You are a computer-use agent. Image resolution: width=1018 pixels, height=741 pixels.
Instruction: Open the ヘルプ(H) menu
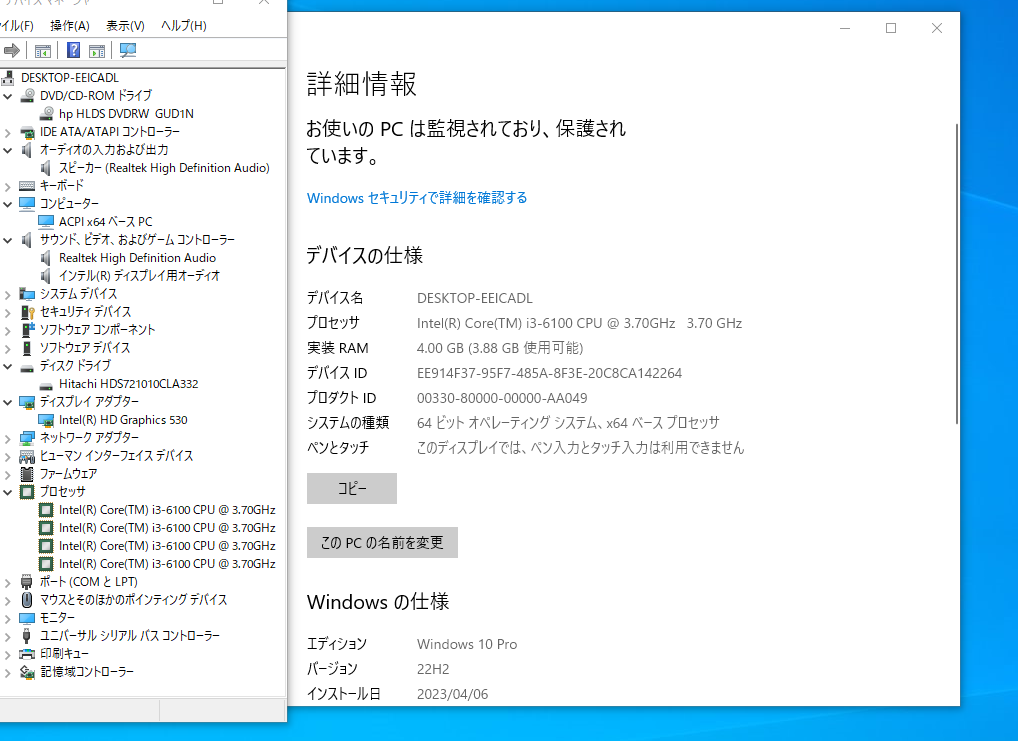click(x=184, y=26)
